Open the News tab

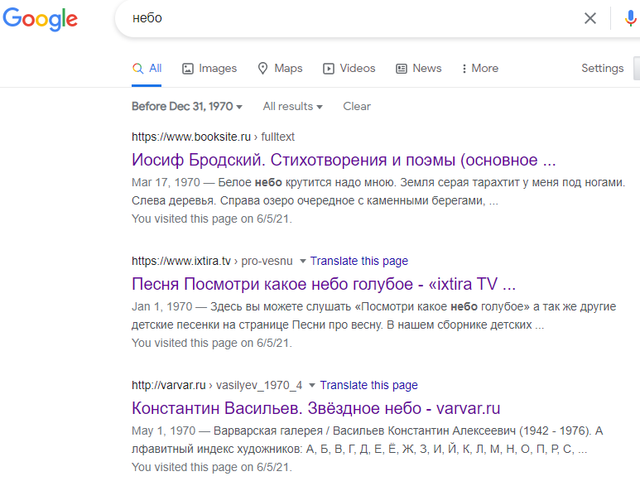coord(419,68)
